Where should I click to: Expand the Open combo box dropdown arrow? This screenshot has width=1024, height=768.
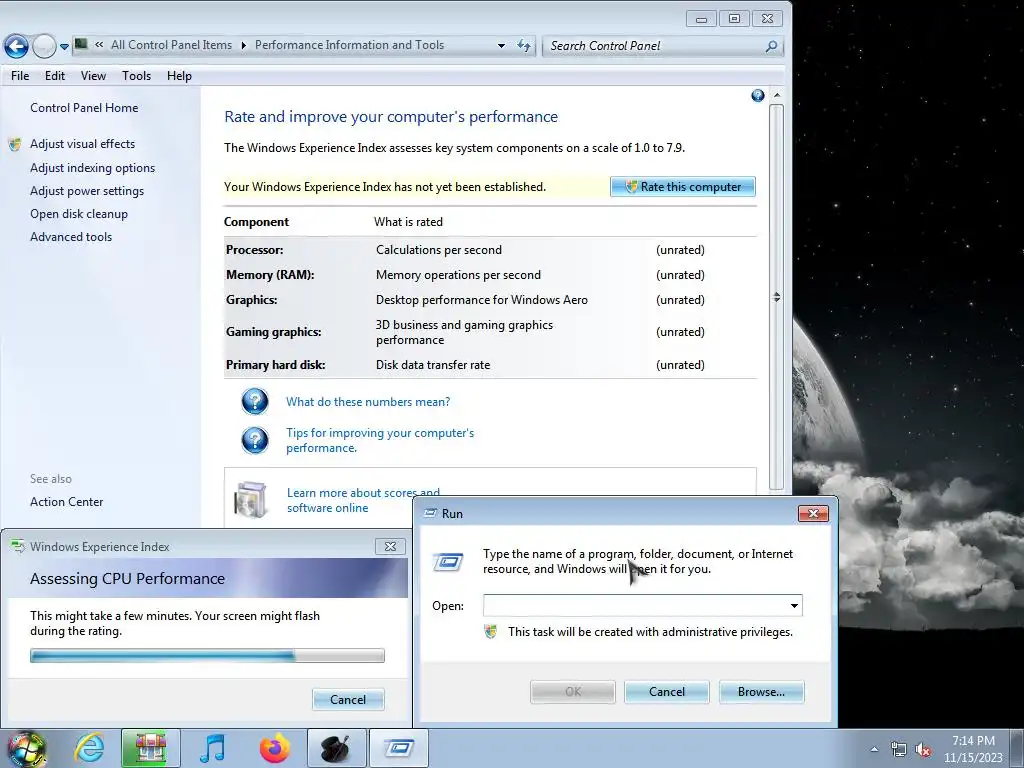[794, 606]
